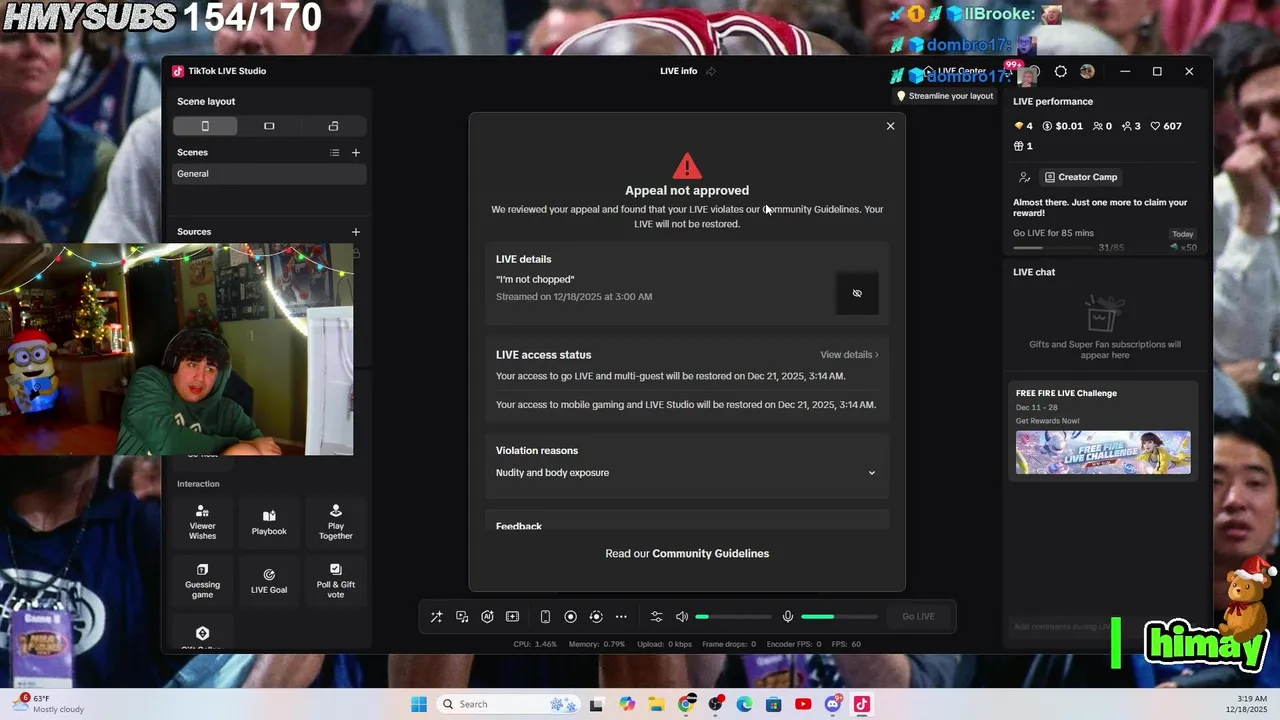
Task: Open the audio mixer settings sliders icon
Action: [656, 617]
